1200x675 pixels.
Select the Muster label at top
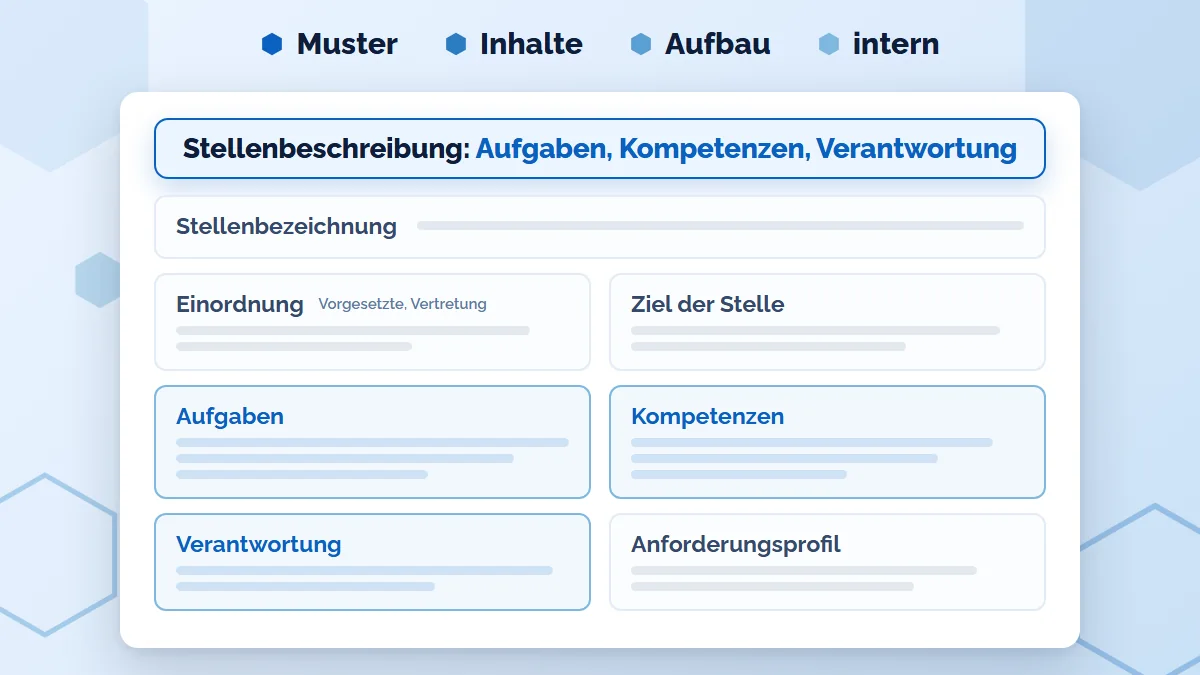pyautogui.click(x=347, y=44)
